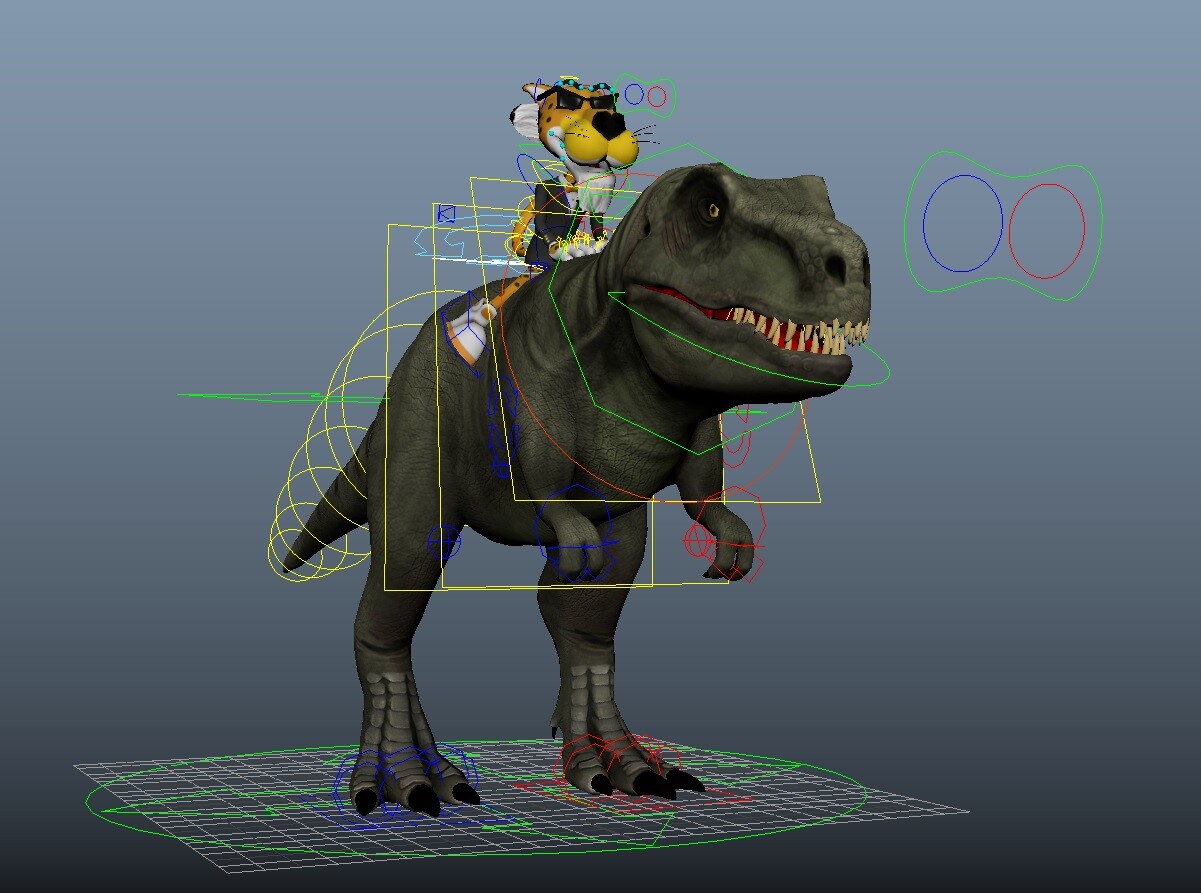Viewport: 1201px width, 893px height.
Task: Select the small blue box controller near Chester's leg
Action: coord(447,213)
